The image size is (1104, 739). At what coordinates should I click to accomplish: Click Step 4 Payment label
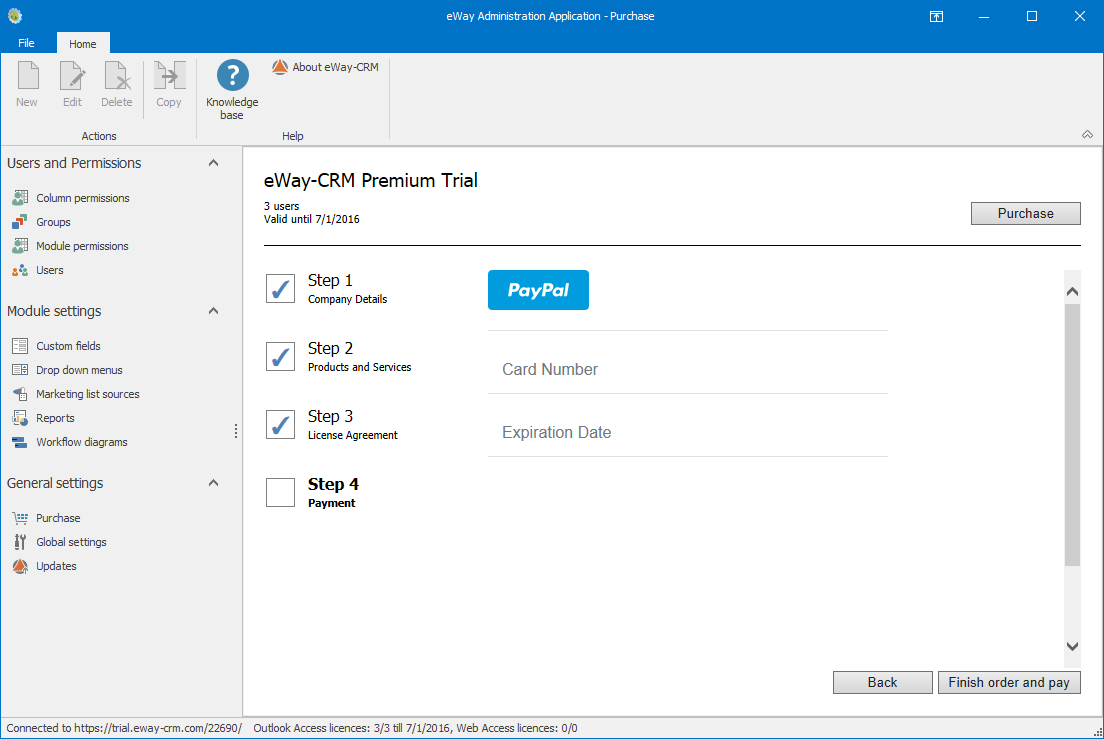(x=333, y=493)
